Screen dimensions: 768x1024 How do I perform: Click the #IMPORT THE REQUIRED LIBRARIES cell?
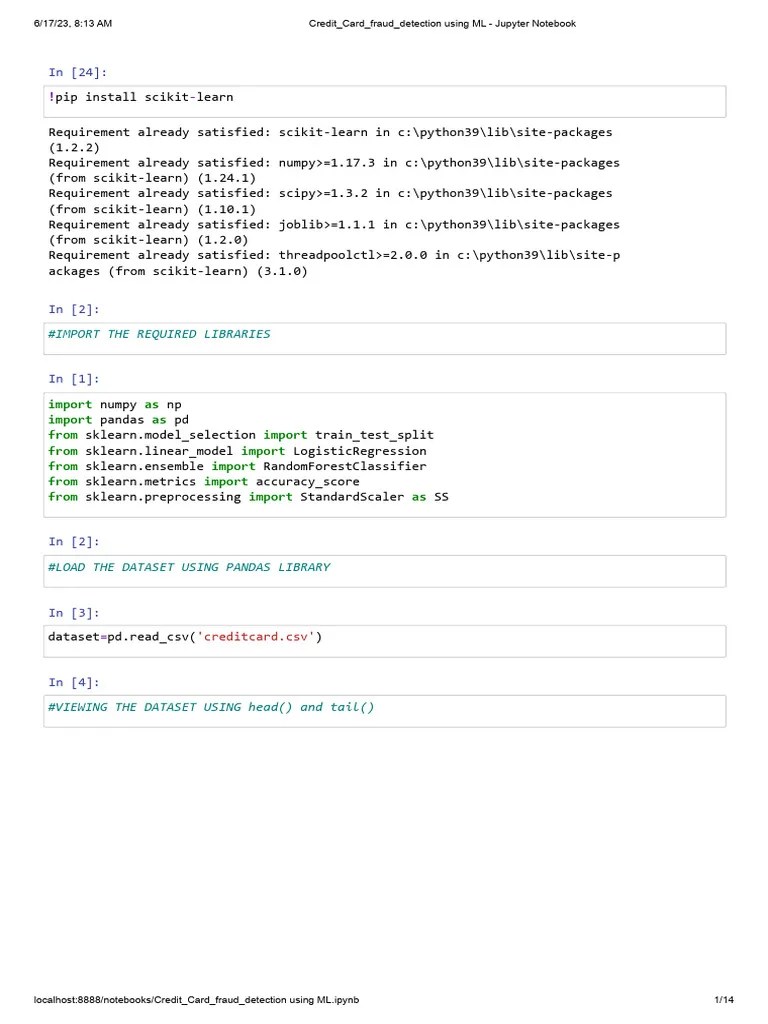coord(385,338)
